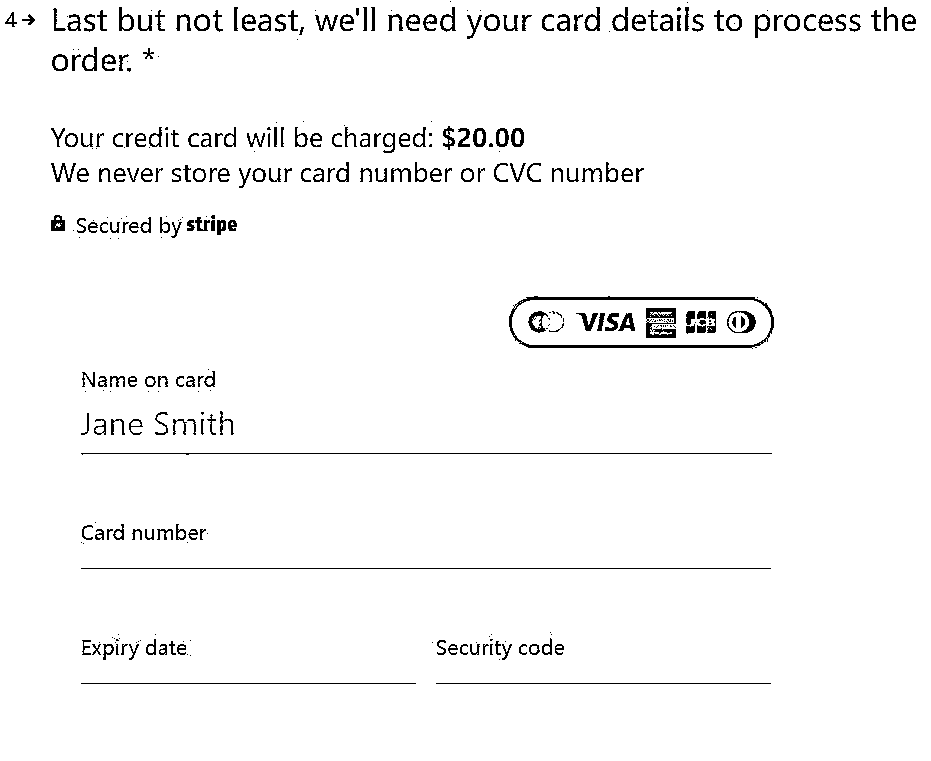Focus the Security code input field
Viewport: 931px width, 761px height.
click(603, 671)
